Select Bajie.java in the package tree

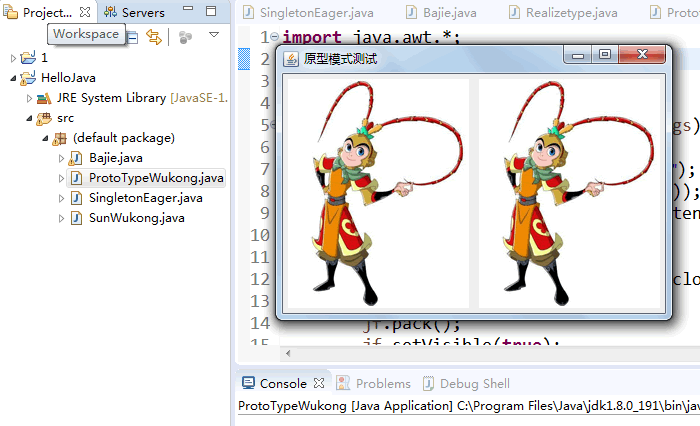point(115,158)
